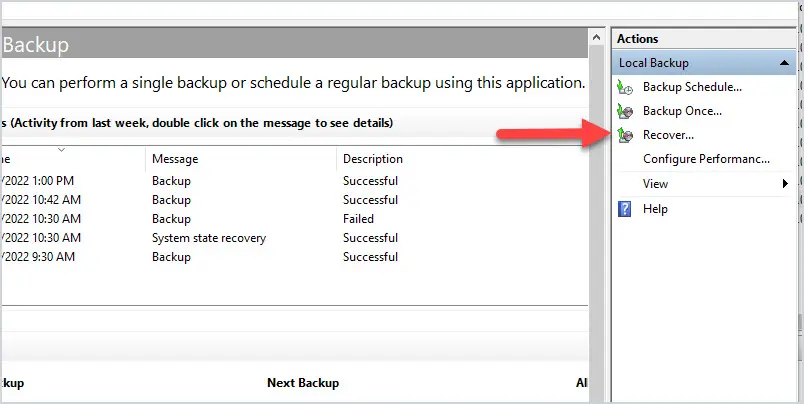Open the View menu item
The width and height of the screenshot is (804, 404).
click(655, 184)
